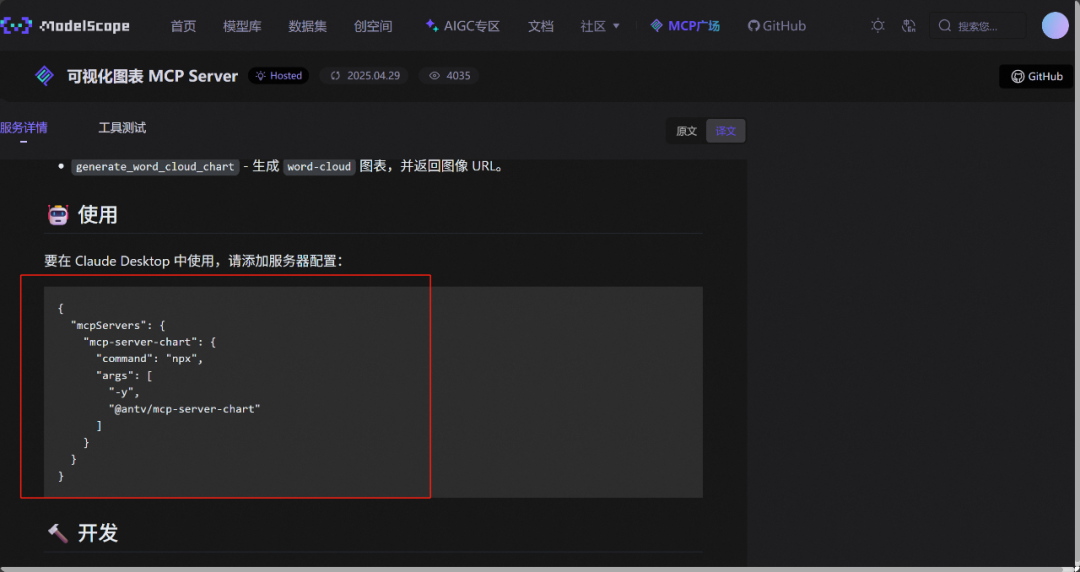Click the refresh icon beside 2025.04.29
Image resolution: width=1080 pixels, height=572 pixels.
(x=335, y=76)
